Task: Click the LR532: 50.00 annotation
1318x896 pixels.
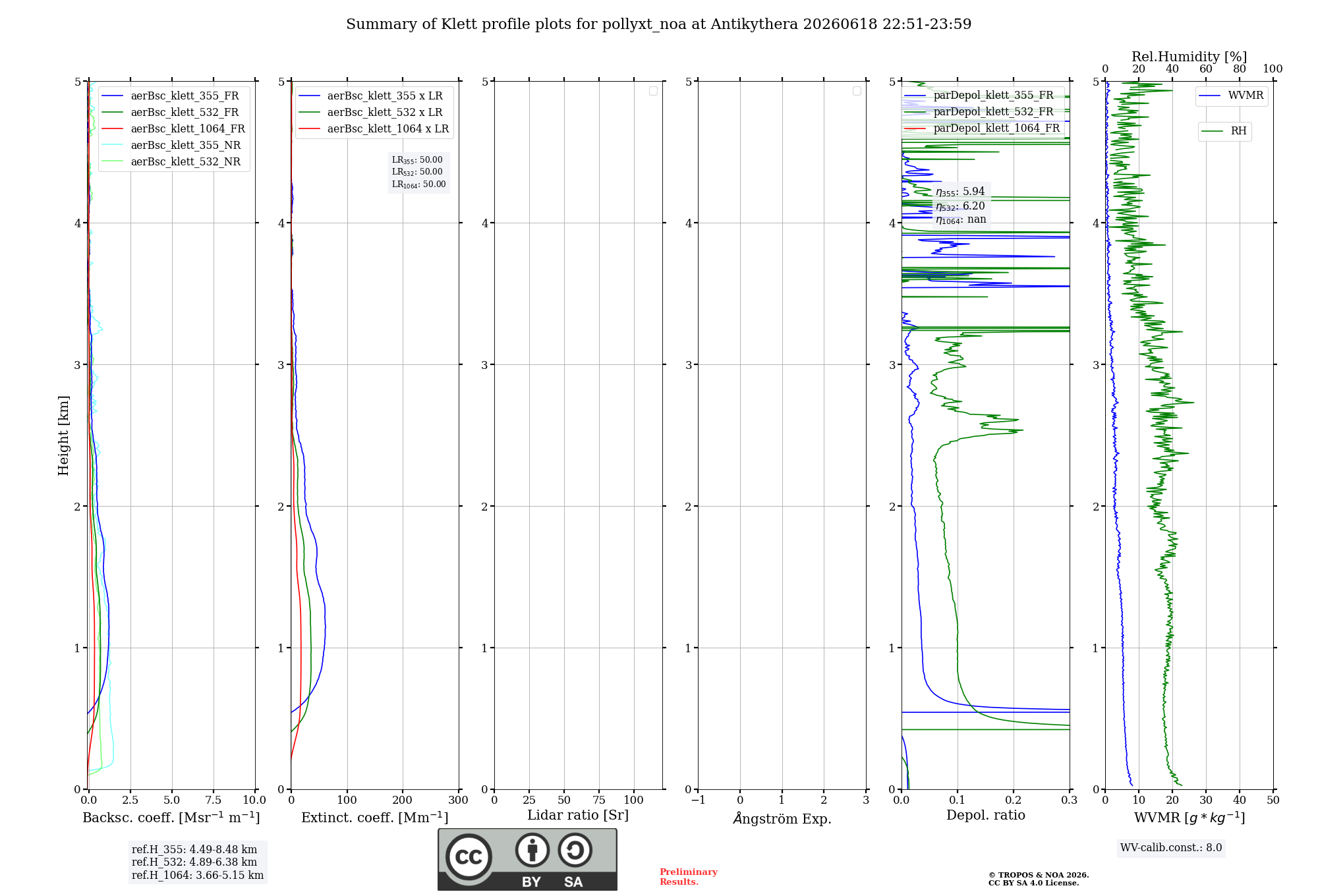Action: [417, 172]
